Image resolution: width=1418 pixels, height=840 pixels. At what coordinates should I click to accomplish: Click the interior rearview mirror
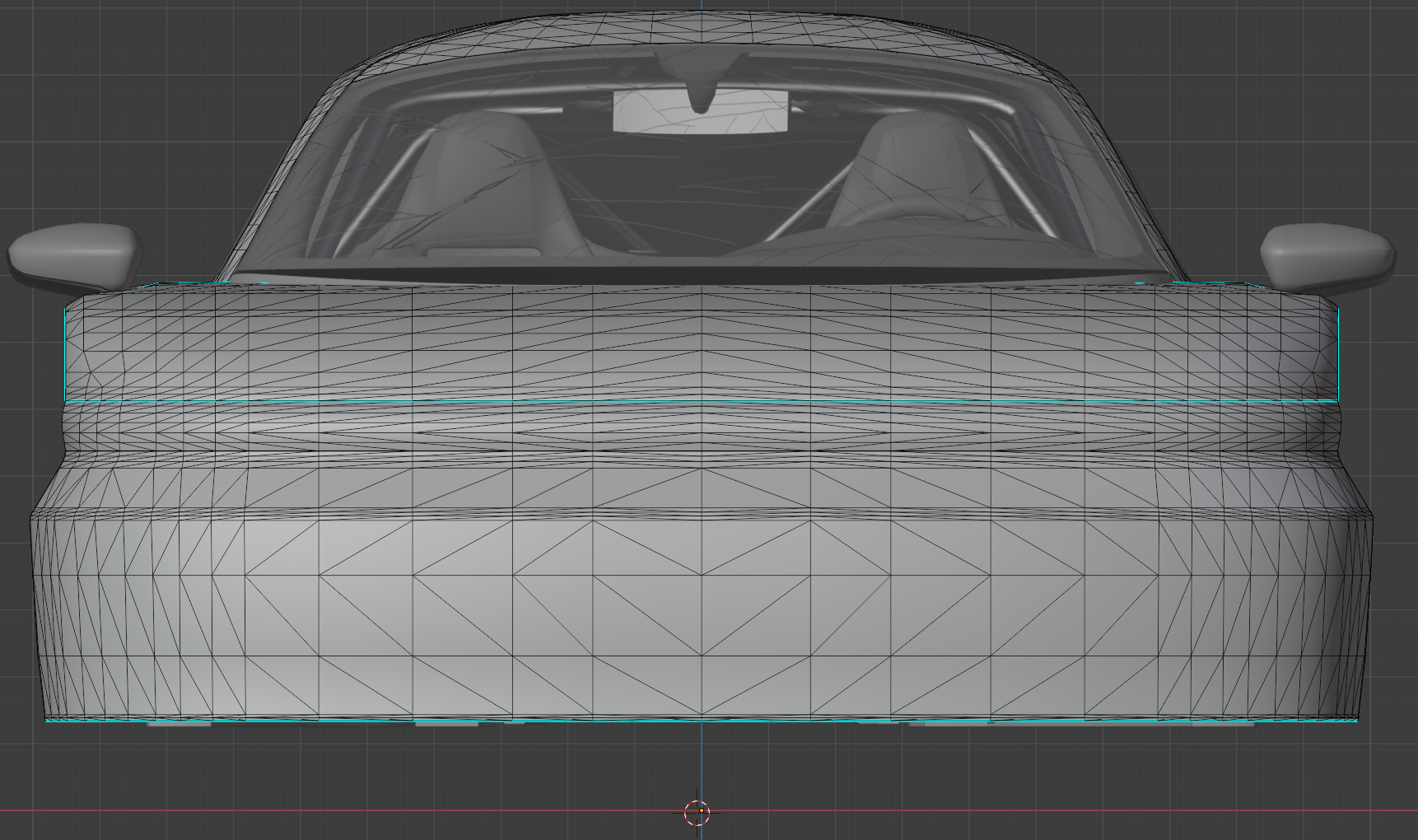point(701,111)
